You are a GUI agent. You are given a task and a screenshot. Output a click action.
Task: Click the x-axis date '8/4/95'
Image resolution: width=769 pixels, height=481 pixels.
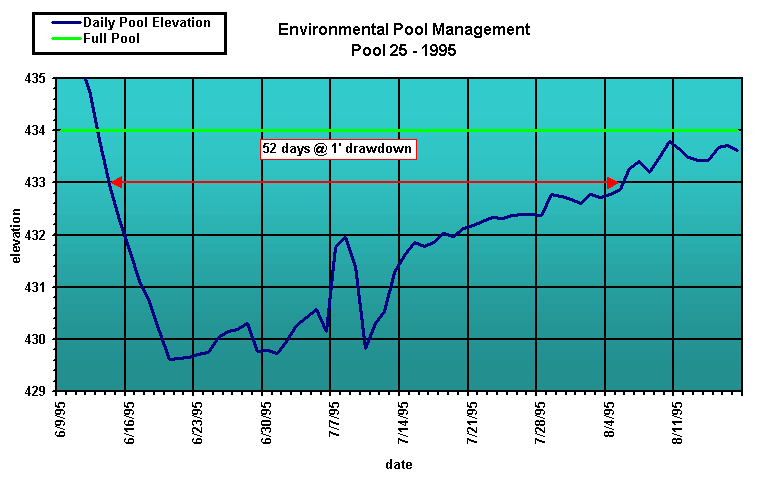tap(609, 419)
